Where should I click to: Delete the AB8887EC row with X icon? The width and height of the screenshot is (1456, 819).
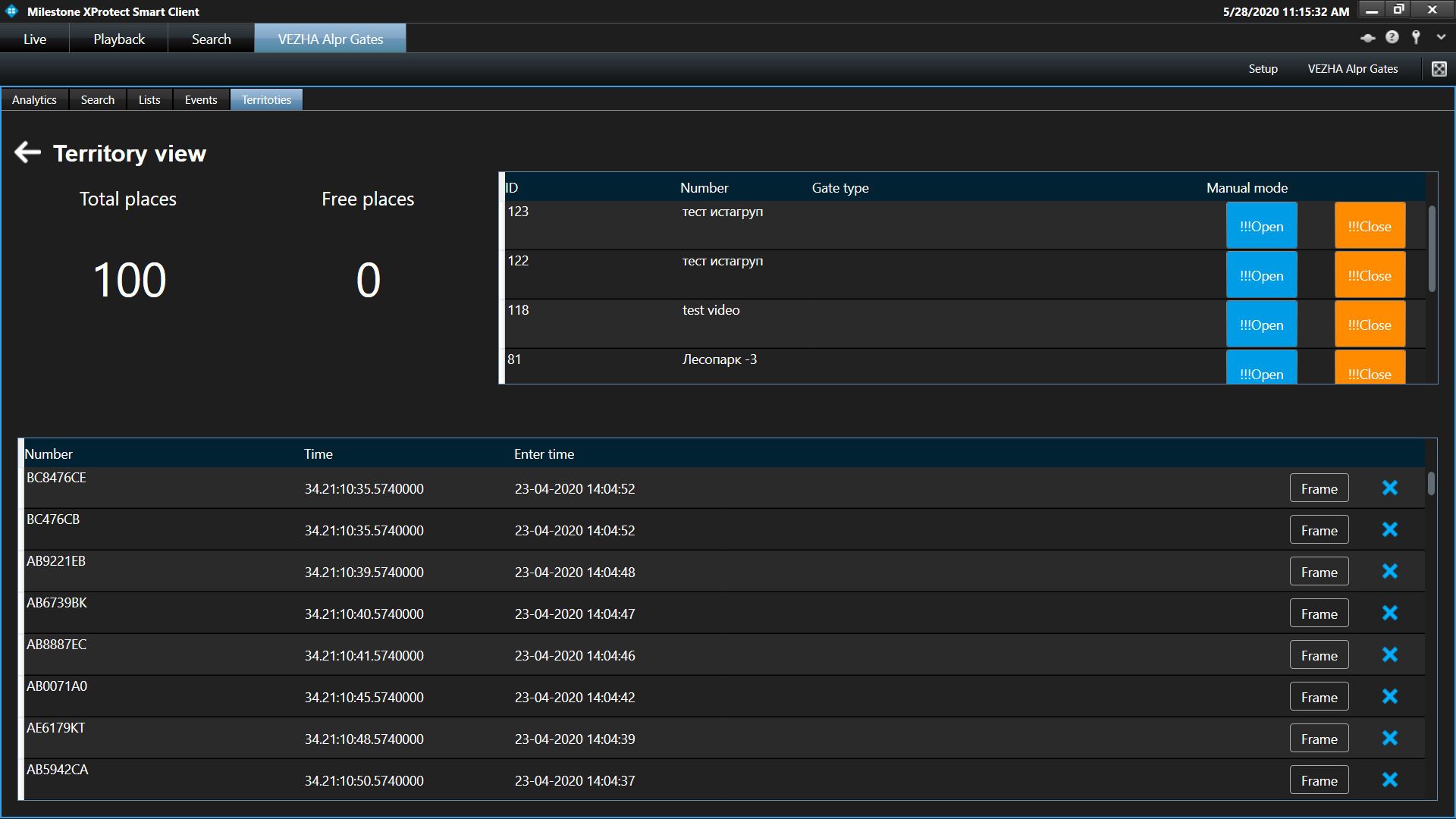point(1389,654)
